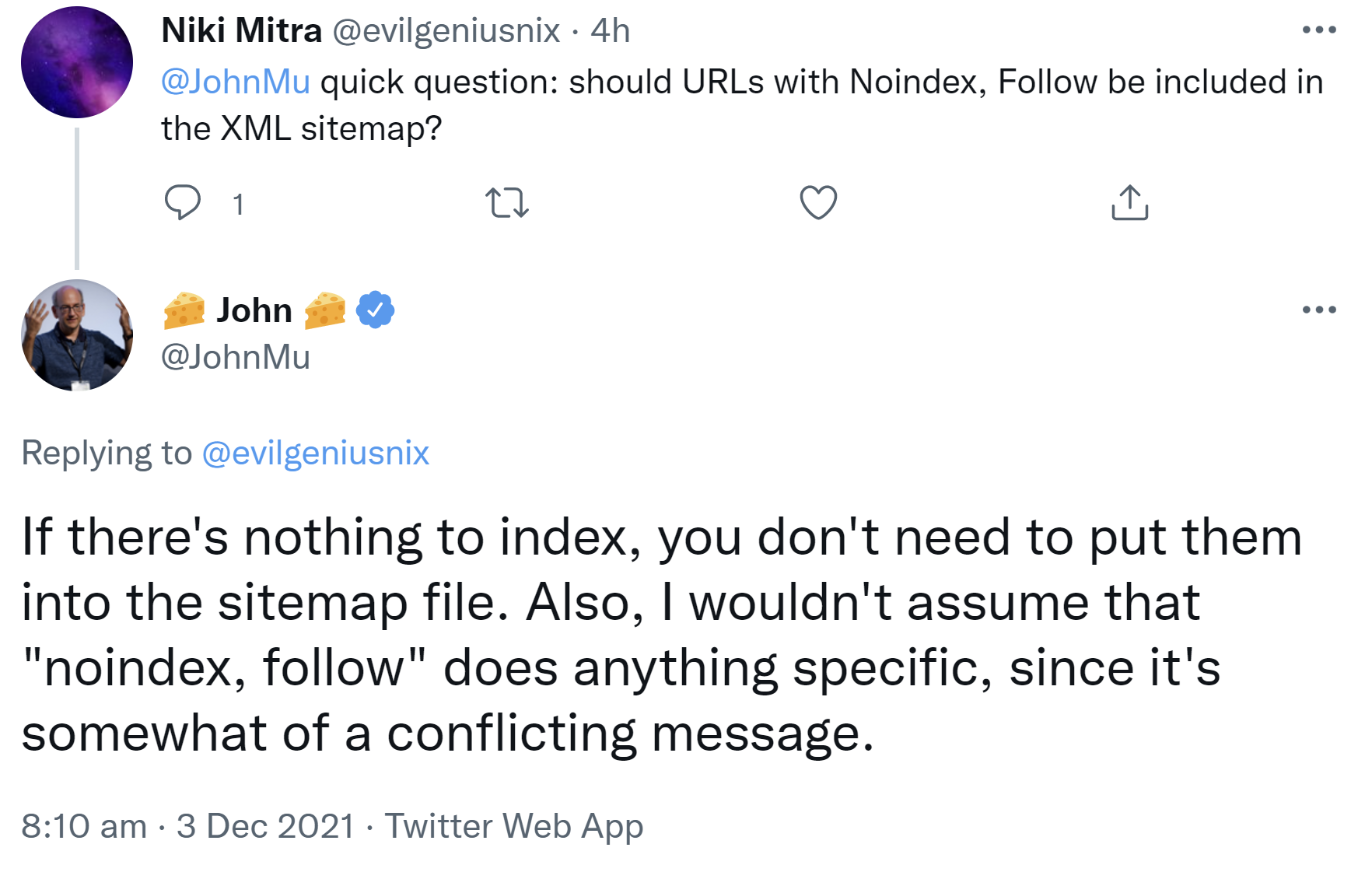Select the retweet icon

tap(509, 202)
